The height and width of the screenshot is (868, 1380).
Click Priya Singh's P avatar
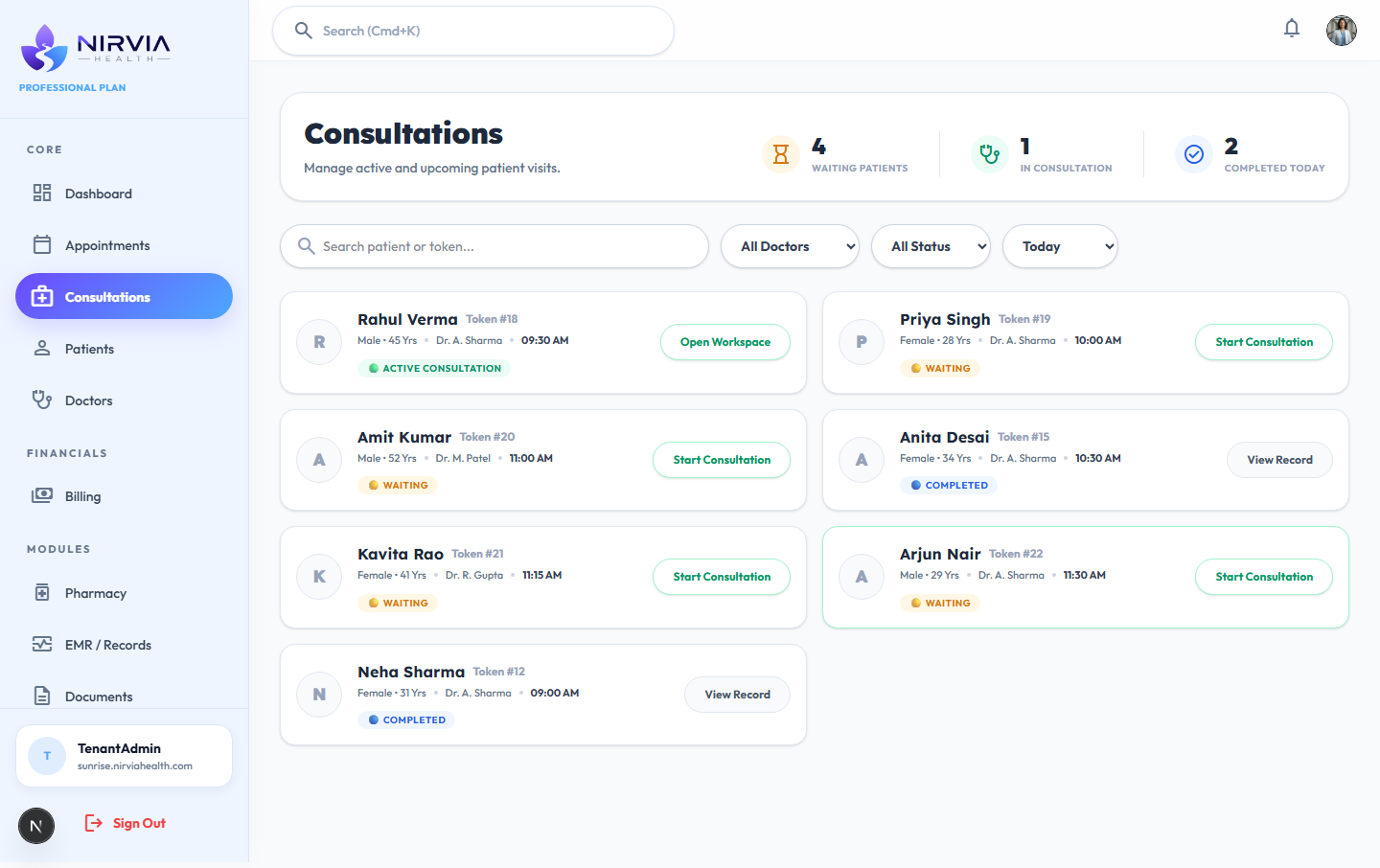click(862, 342)
